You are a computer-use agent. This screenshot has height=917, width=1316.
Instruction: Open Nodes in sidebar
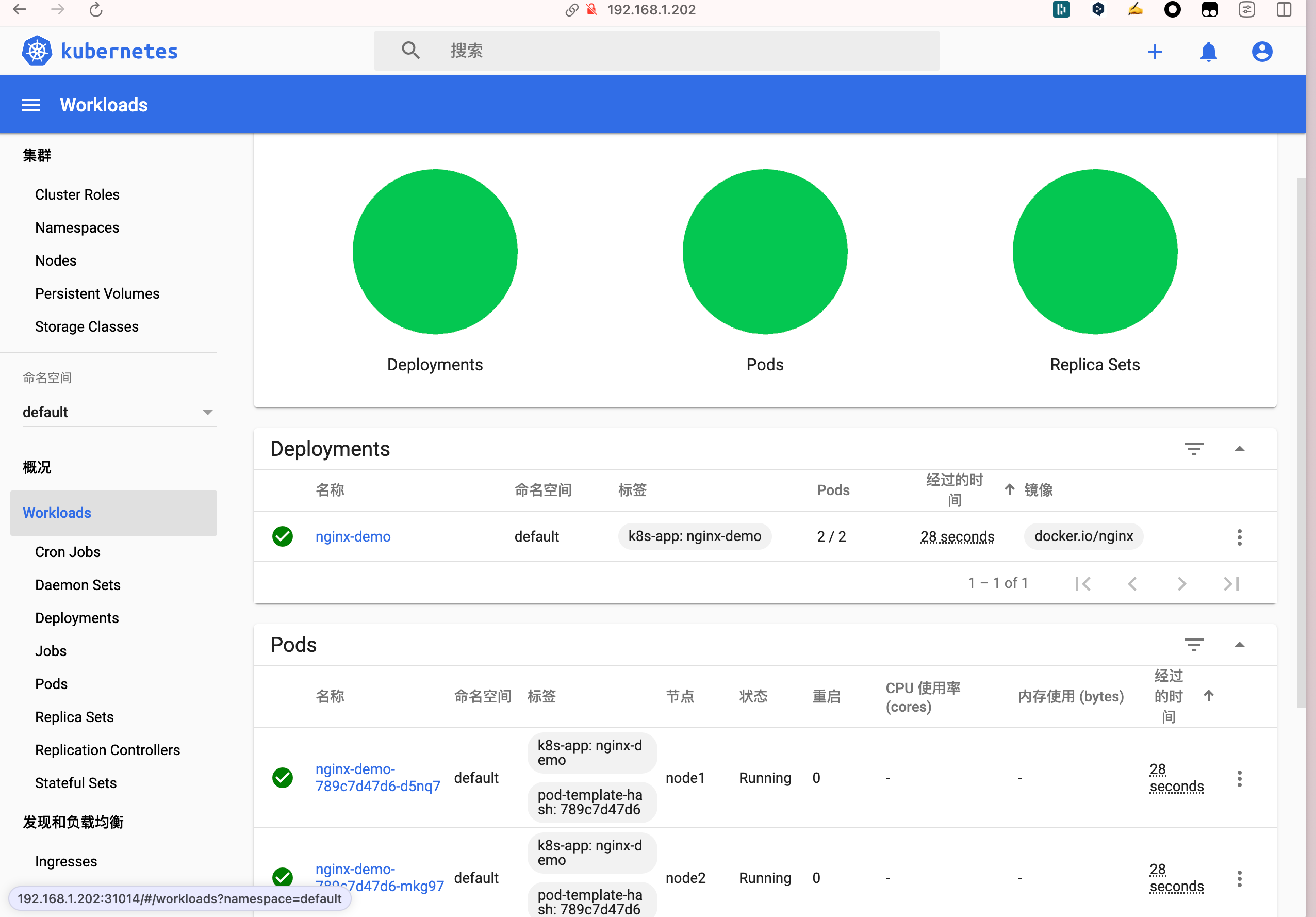[x=56, y=260]
